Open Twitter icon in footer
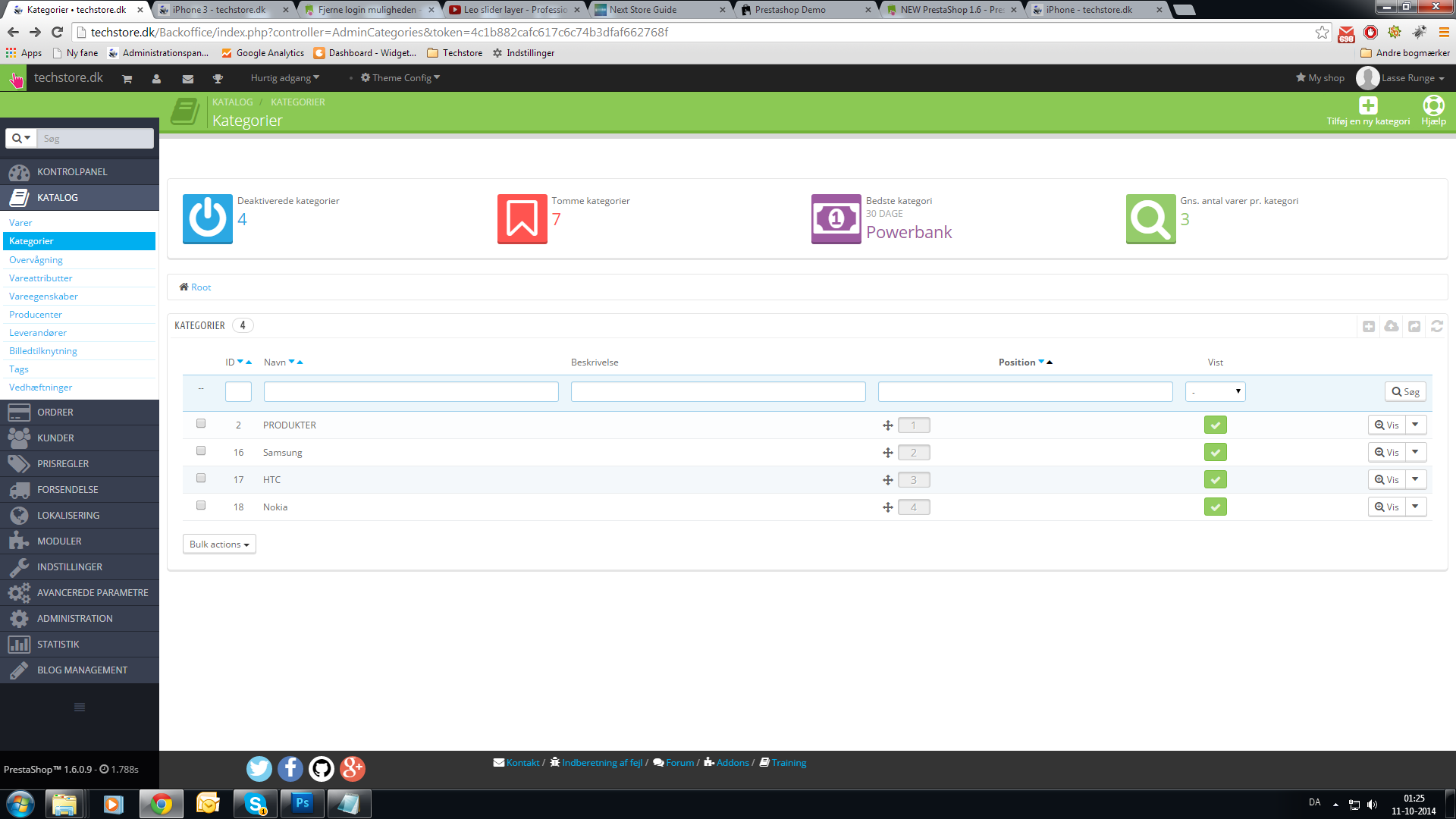This screenshot has height=819, width=1456. (259, 769)
